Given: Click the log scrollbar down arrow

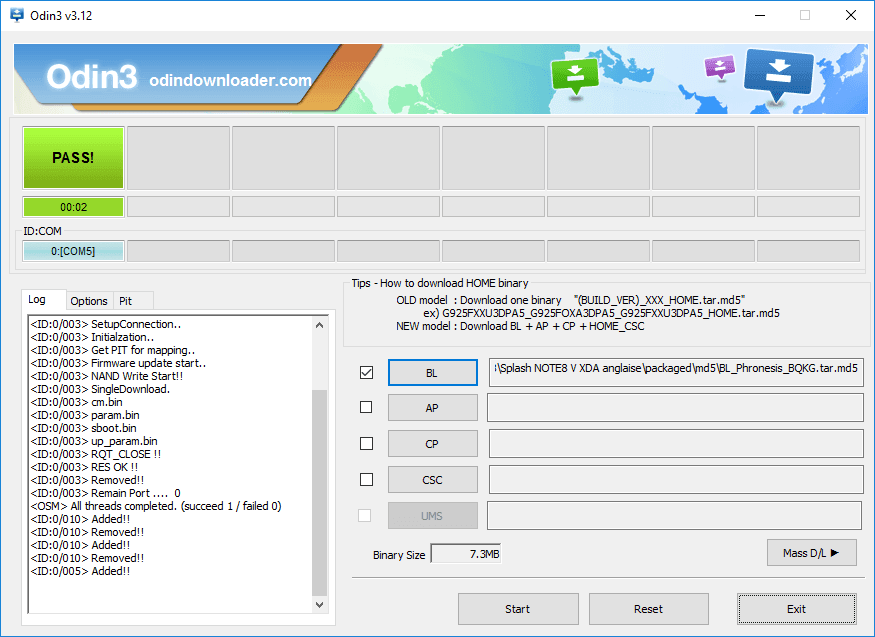Looking at the screenshot, I should pos(319,604).
